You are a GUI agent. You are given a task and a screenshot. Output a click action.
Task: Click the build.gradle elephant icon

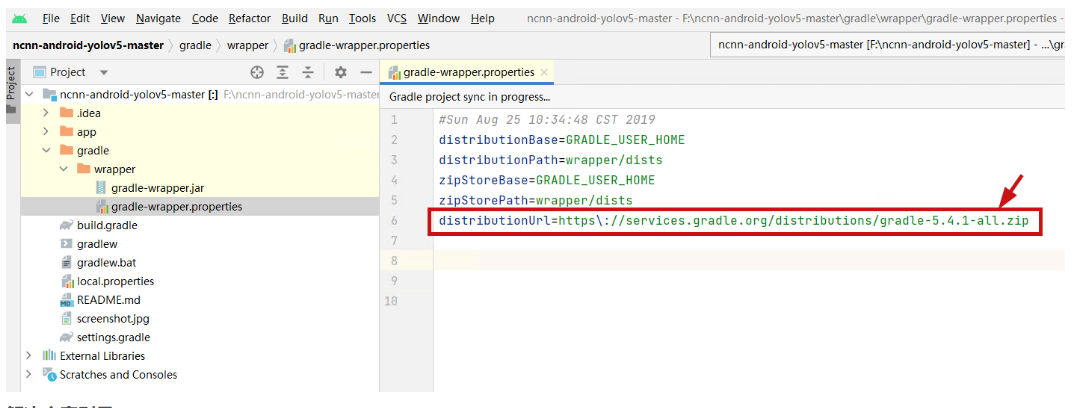tap(67, 225)
